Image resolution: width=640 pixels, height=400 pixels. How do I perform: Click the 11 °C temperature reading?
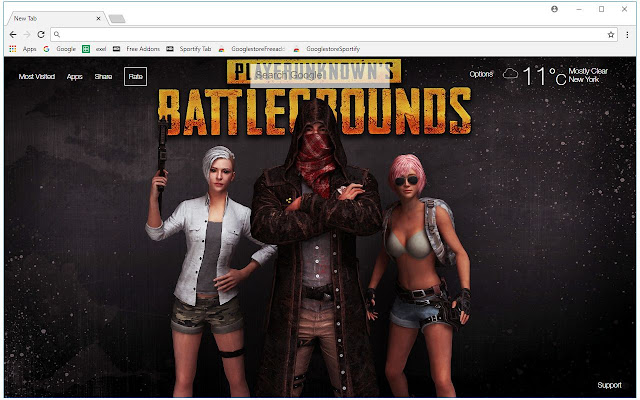click(x=544, y=76)
